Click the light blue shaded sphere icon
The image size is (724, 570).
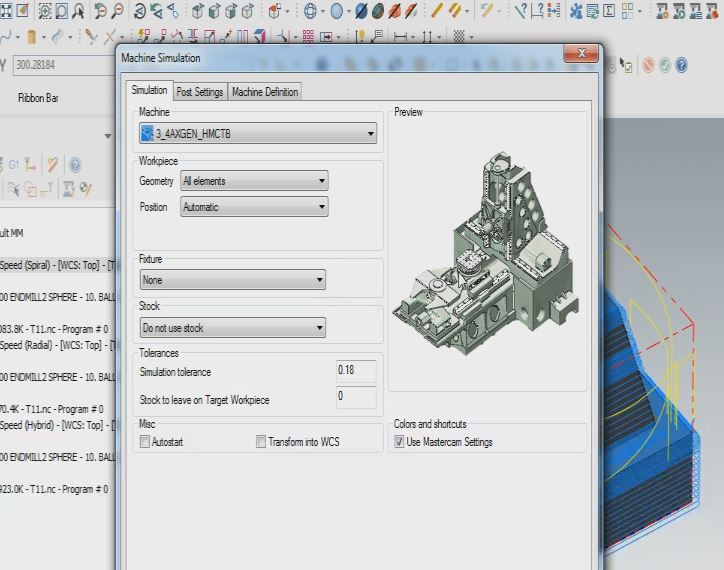point(337,11)
